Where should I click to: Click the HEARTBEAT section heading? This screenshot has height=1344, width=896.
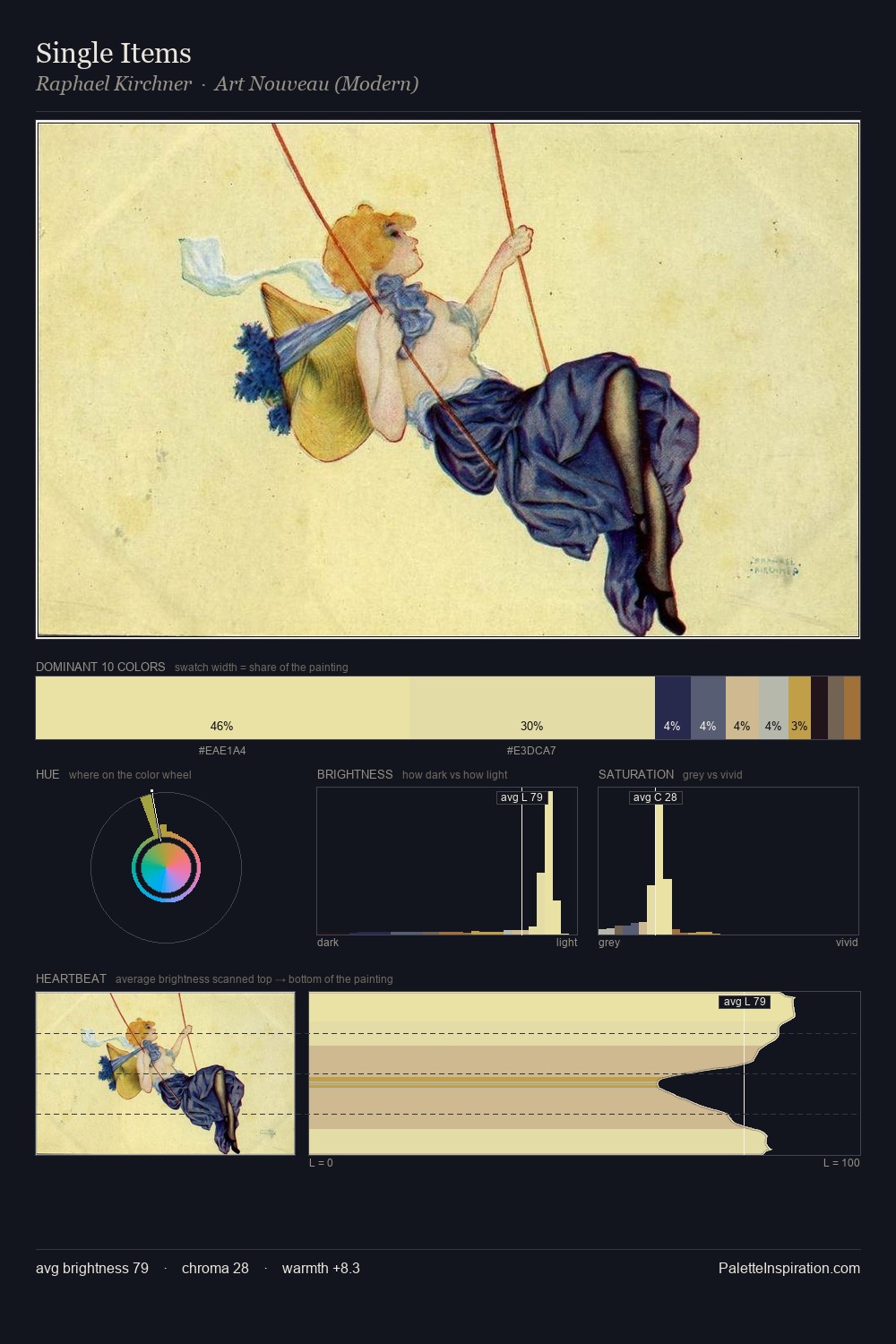71,978
